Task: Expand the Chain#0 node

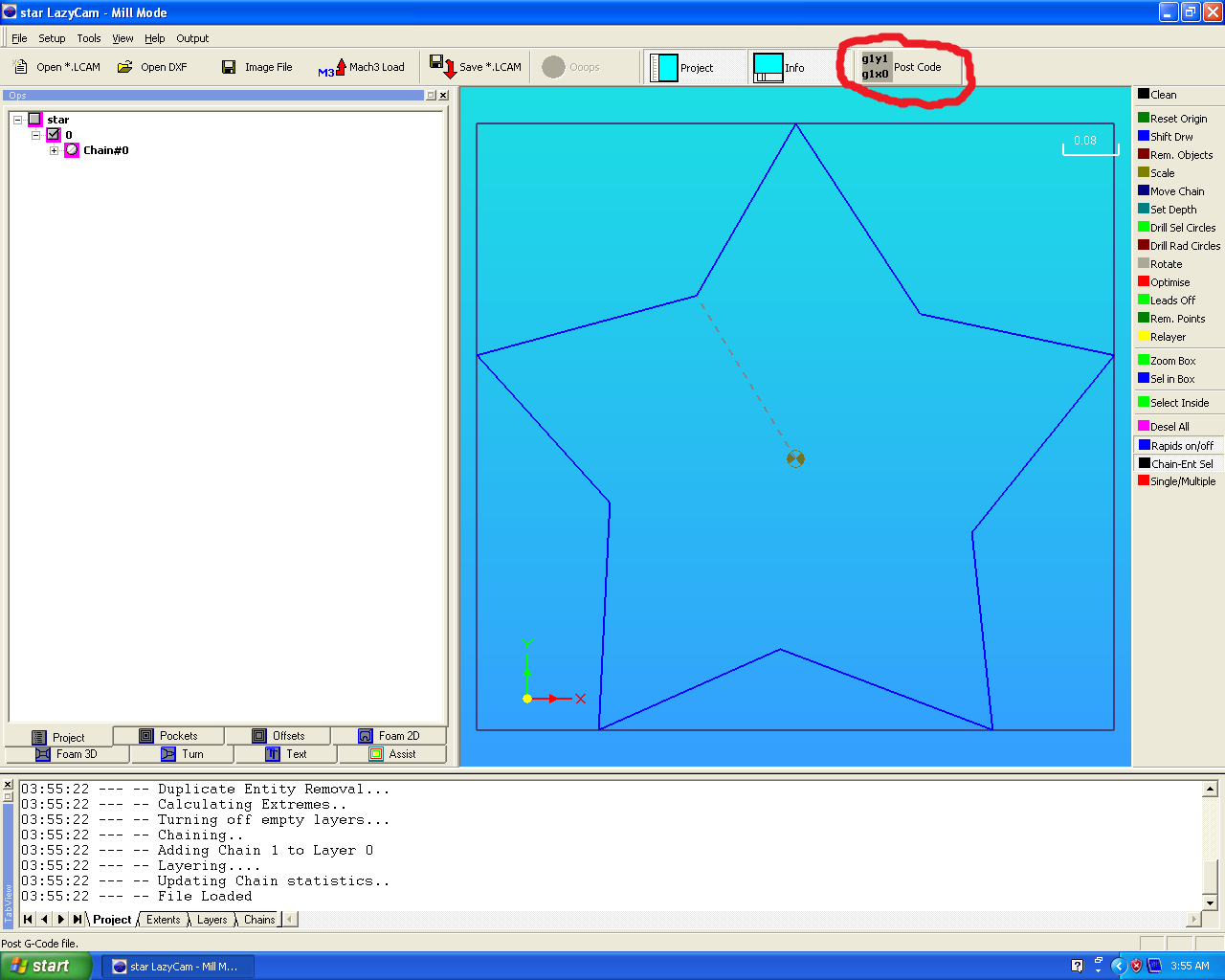Action: 55,150
